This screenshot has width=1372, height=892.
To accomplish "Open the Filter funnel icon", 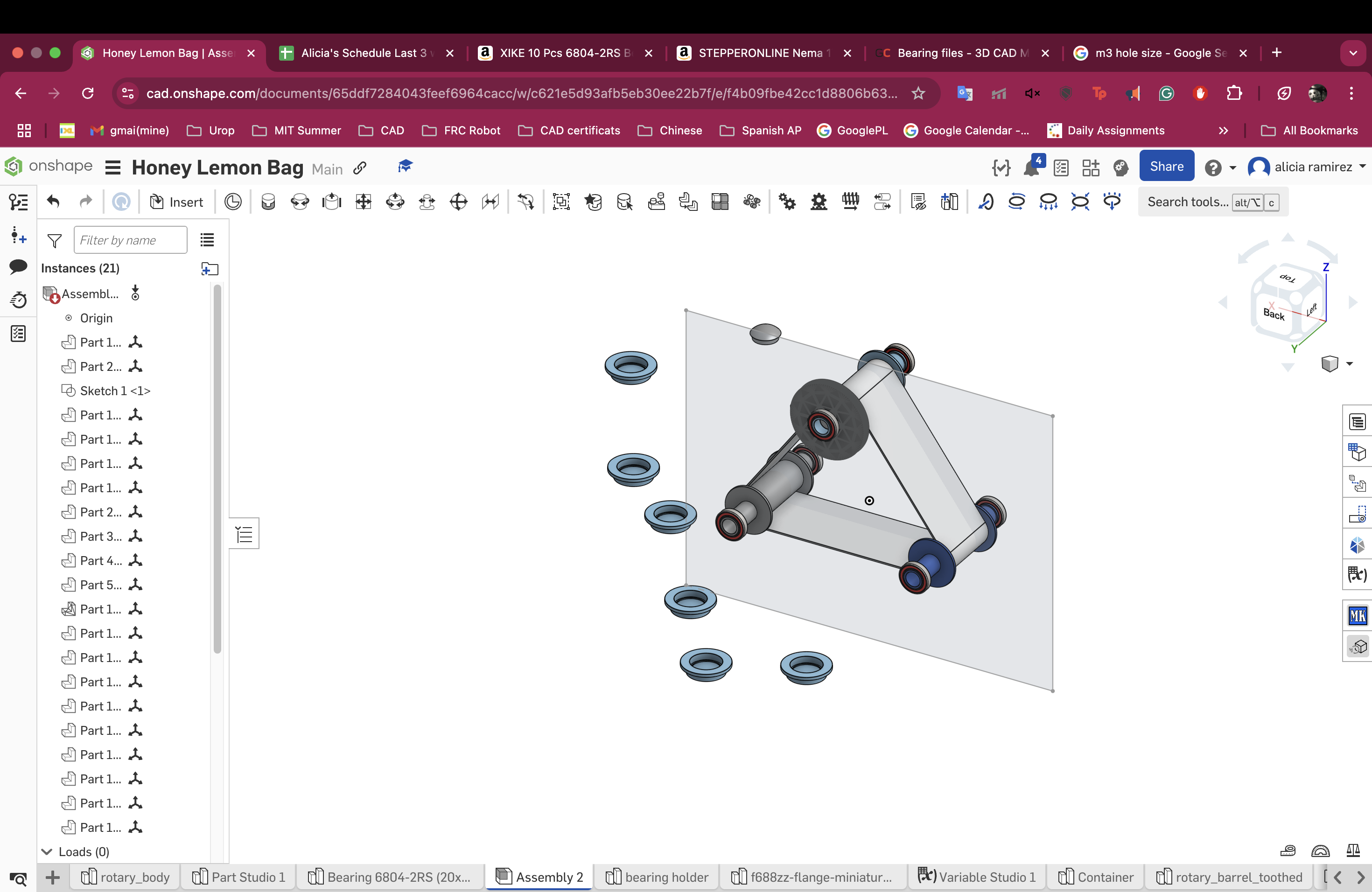I will click(x=54, y=240).
